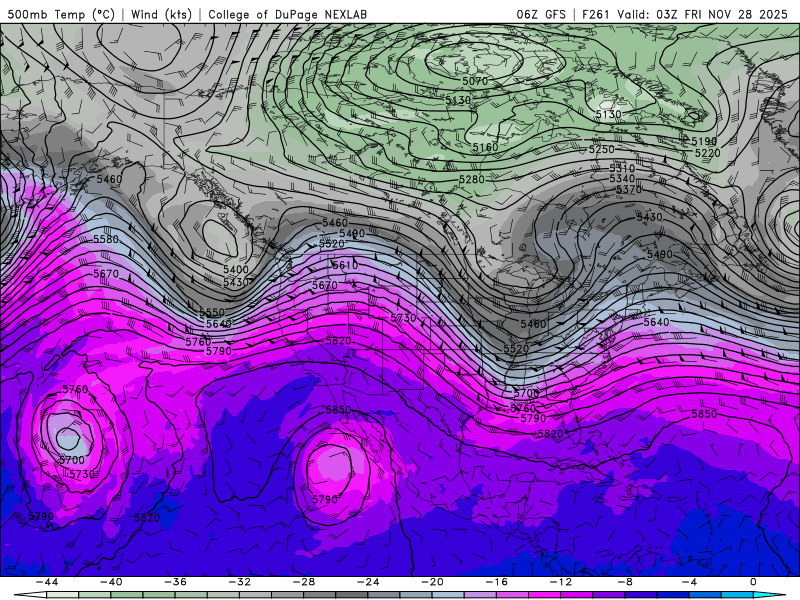Click the "Valid: 03Z FRI NOV 28 2025" text
Screen dimensions: 800x600
click(703, 14)
